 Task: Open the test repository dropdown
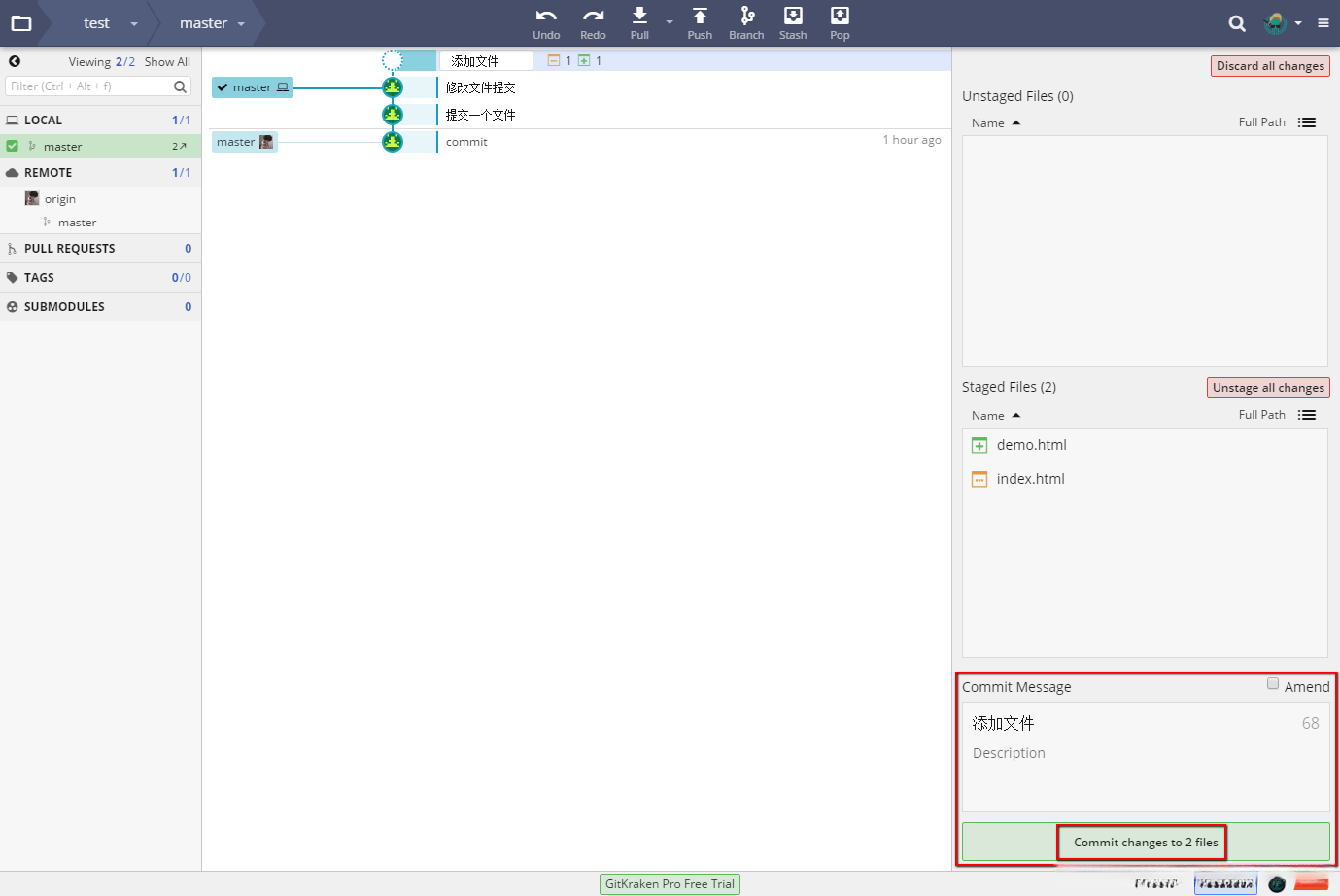134,23
